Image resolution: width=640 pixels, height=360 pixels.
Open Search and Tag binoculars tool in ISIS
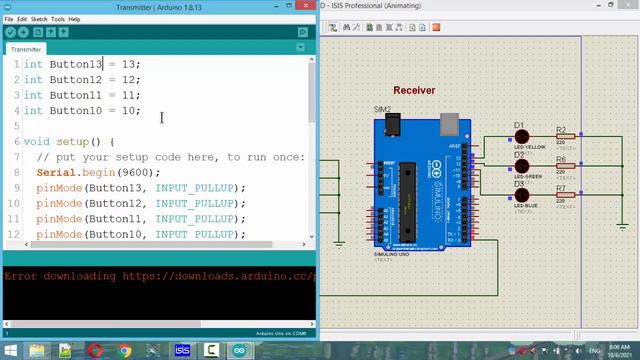[347, 27]
